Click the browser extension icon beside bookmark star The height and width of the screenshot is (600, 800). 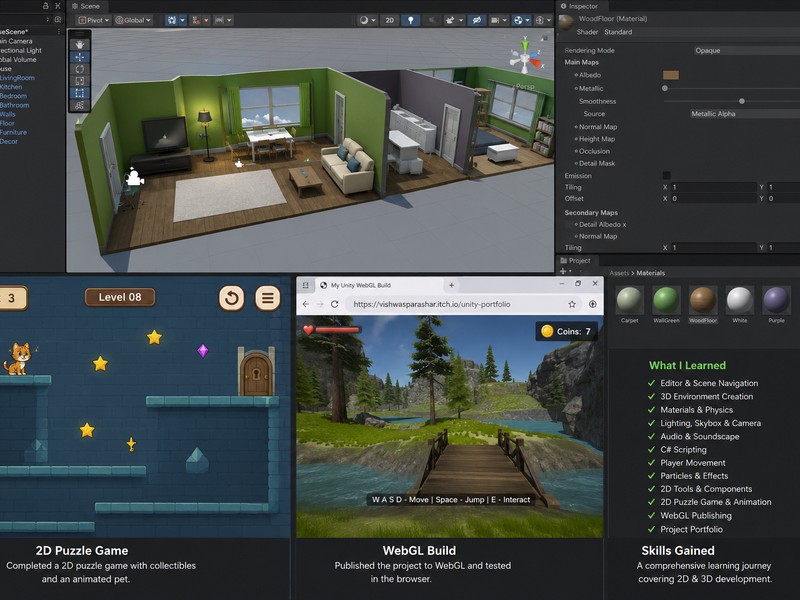(x=592, y=304)
